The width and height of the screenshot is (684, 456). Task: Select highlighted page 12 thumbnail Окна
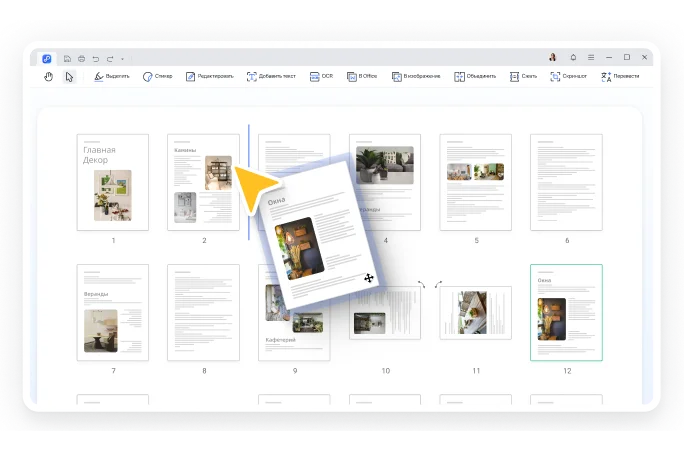[566, 312]
